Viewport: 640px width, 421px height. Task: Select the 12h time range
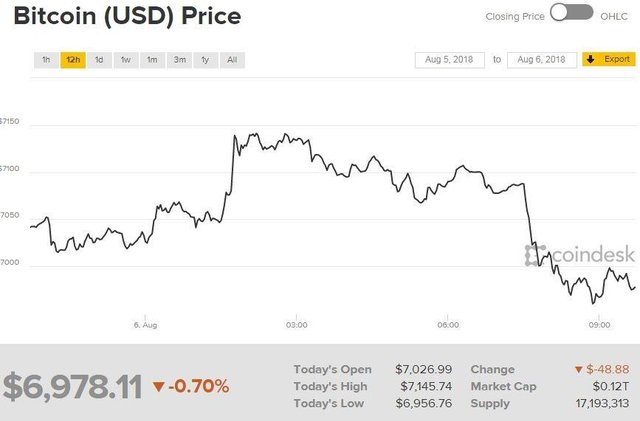pos(72,60)
